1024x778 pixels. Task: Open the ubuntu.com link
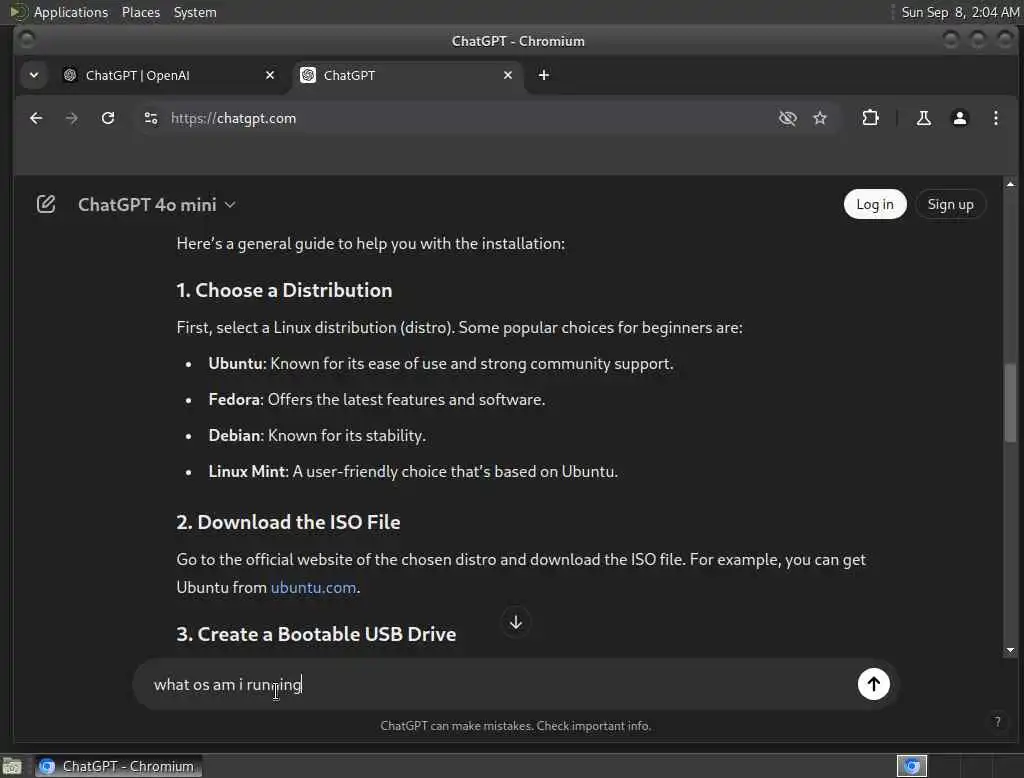313,587
